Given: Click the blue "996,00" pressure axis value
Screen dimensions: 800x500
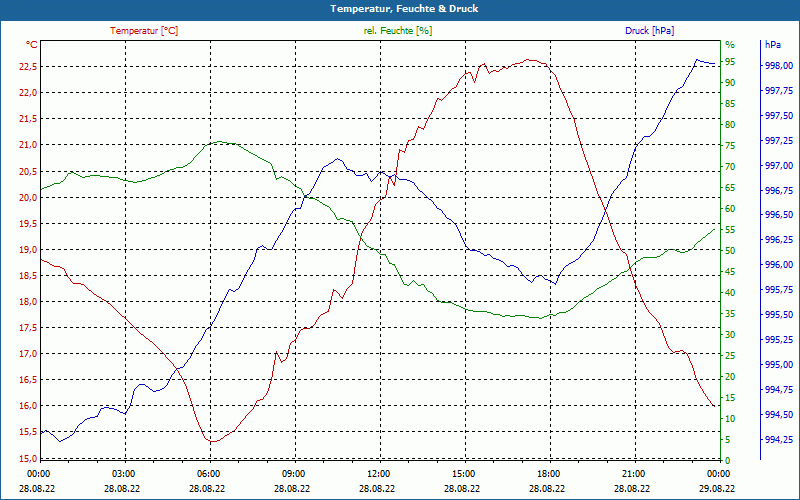Looking at the screenshot, I should click(779, 265).
